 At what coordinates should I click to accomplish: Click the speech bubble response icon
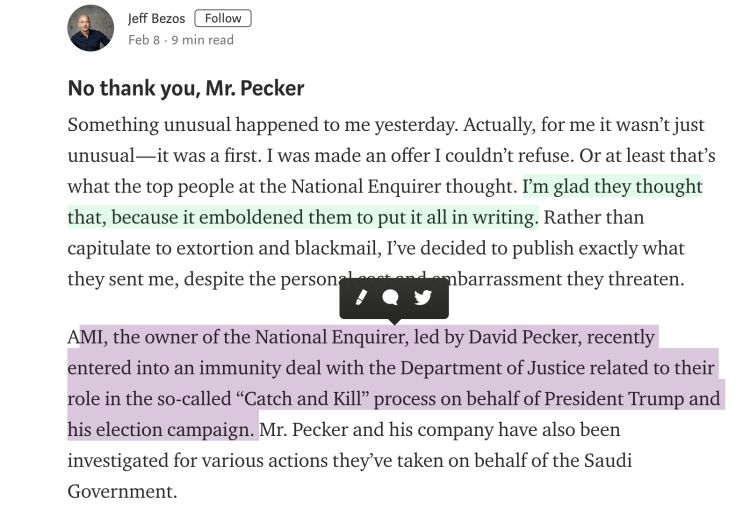pyautogui.click(x=391, y=298)
